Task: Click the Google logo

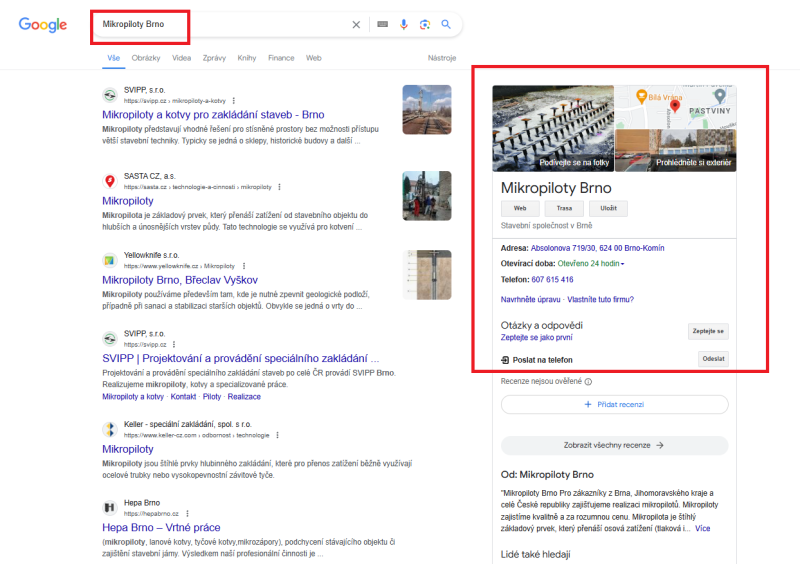Action: 42,24
